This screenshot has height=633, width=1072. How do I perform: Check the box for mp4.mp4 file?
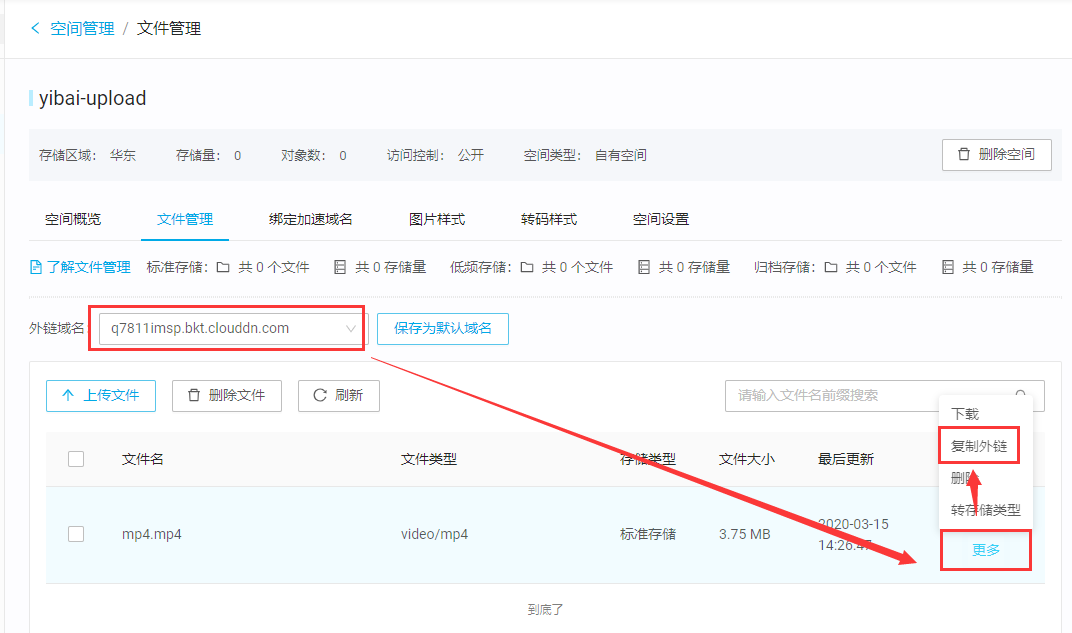tap(76, 534)
